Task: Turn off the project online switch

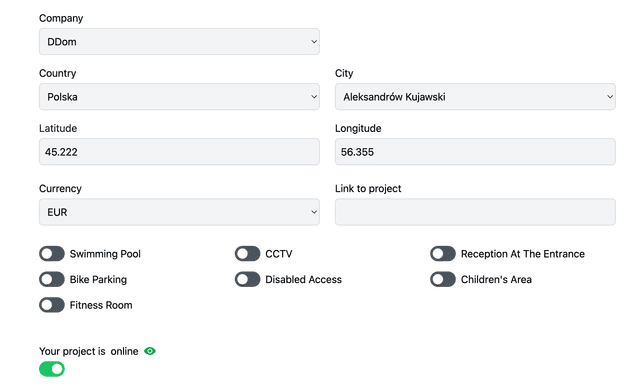Action: (x=52, y=369)
